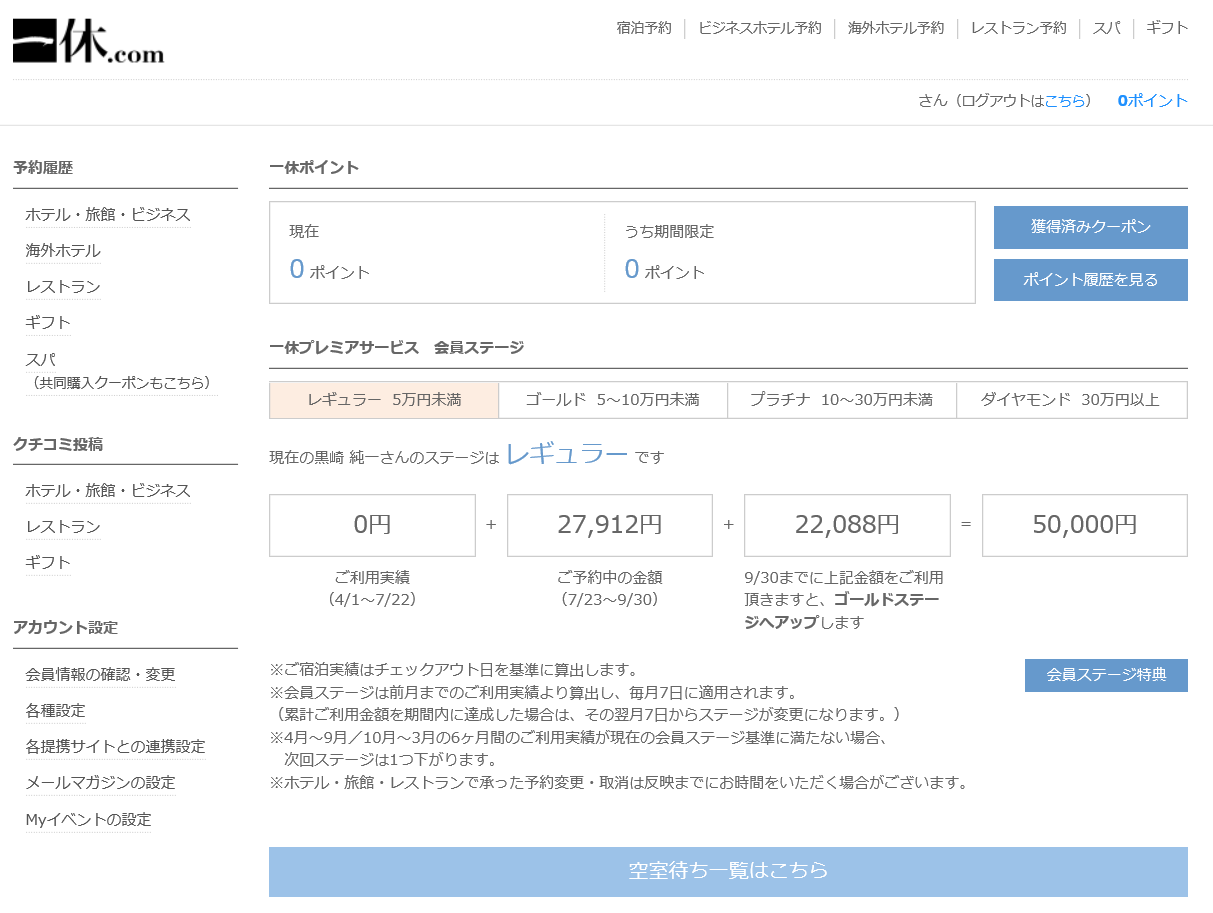Click the うち期間限定 0 ポイント value
Image resolution: width=1213 pixels, height=913 pixels.
click(x=664, y=270)
